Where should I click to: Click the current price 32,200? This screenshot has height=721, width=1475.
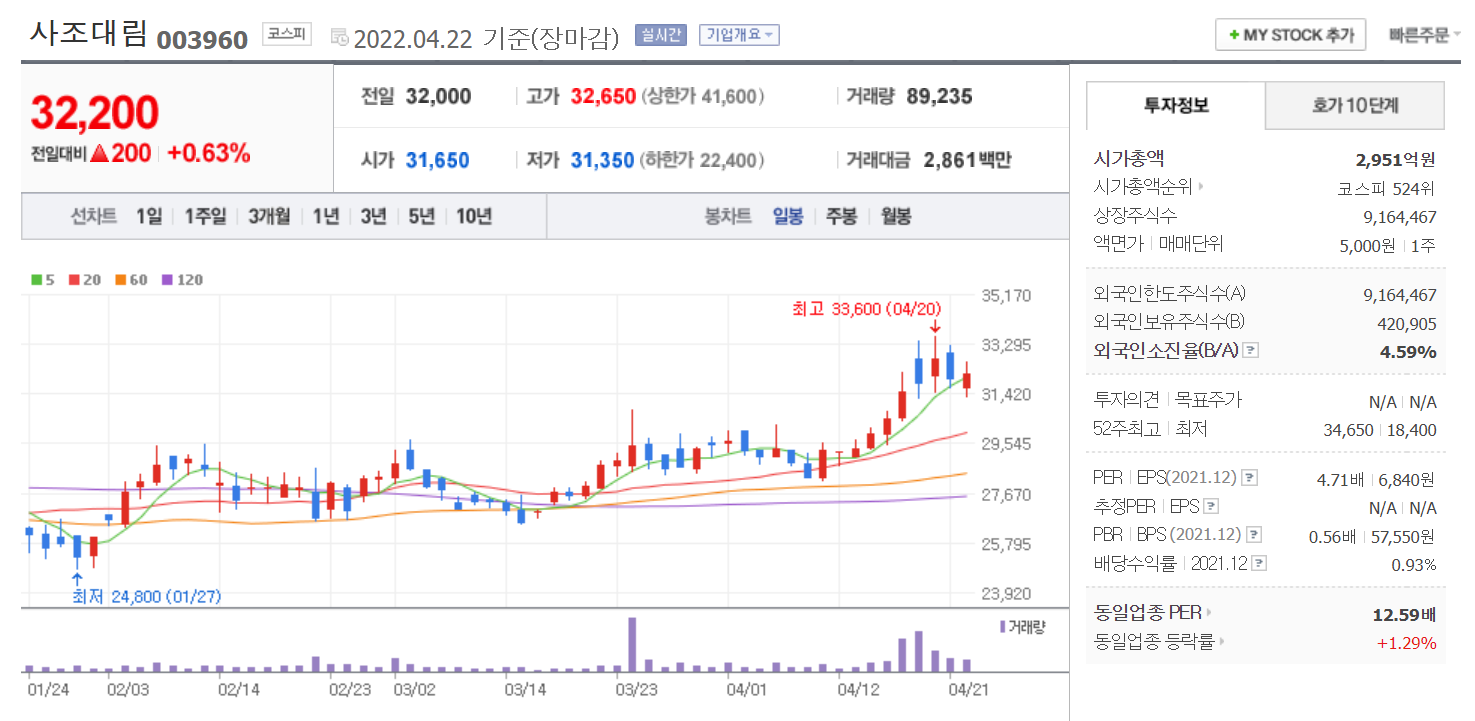tap(95, 113)
